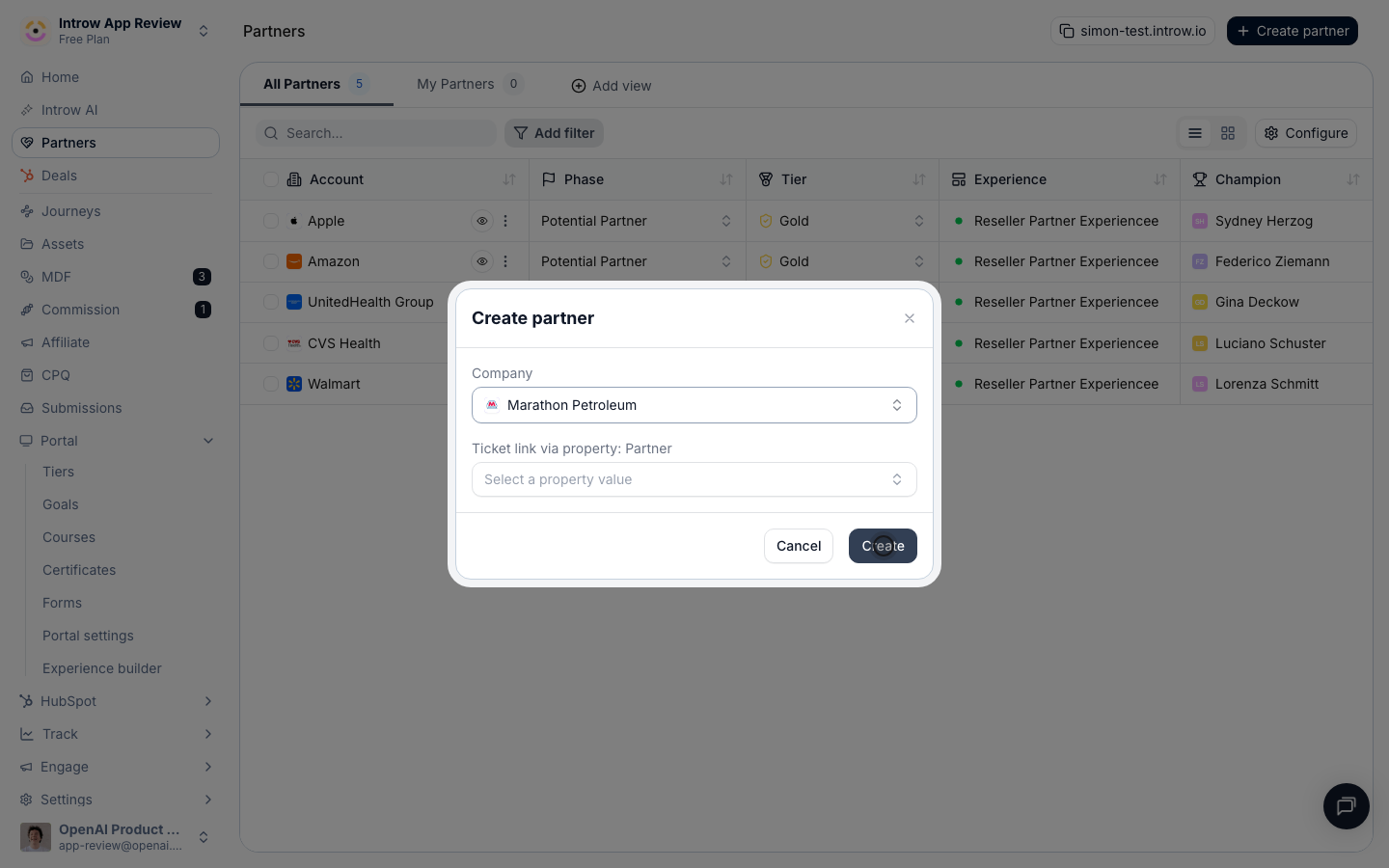The image size is (1389, 868).
Task: Sort by Tier column arrows
Action: click(919, 179)
